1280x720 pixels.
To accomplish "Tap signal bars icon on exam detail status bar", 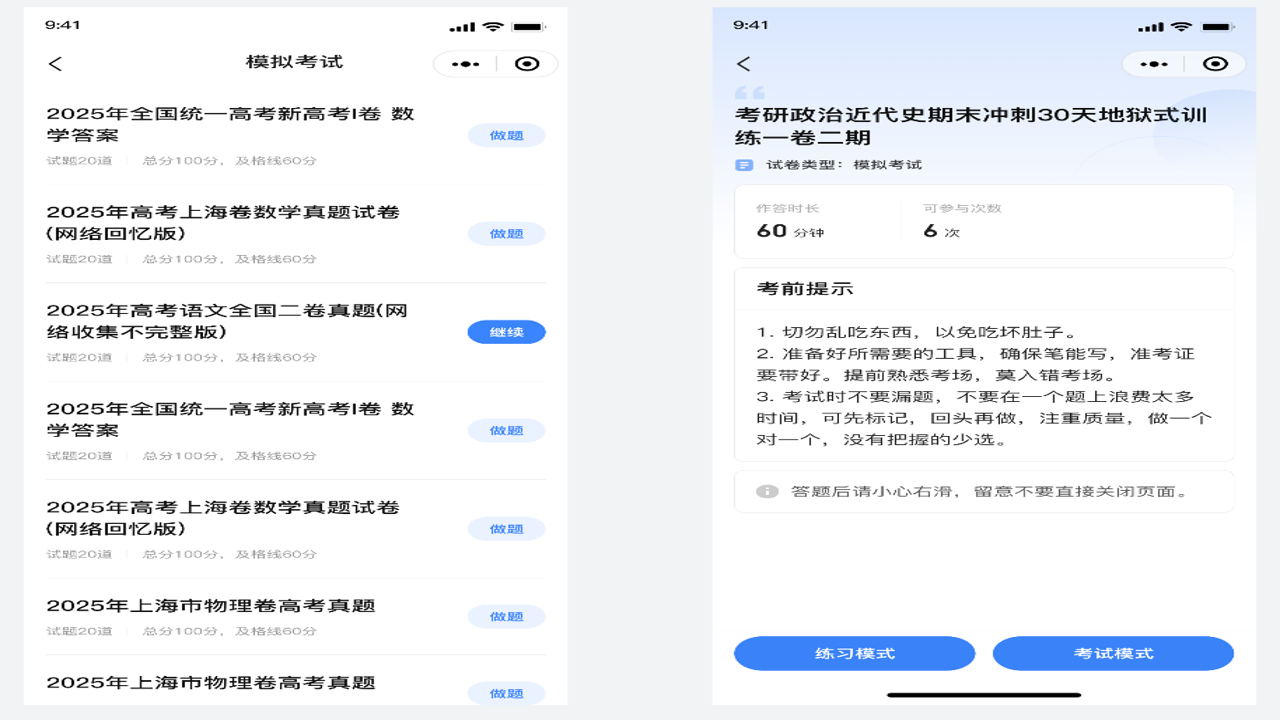I will tap(1150, 27).
